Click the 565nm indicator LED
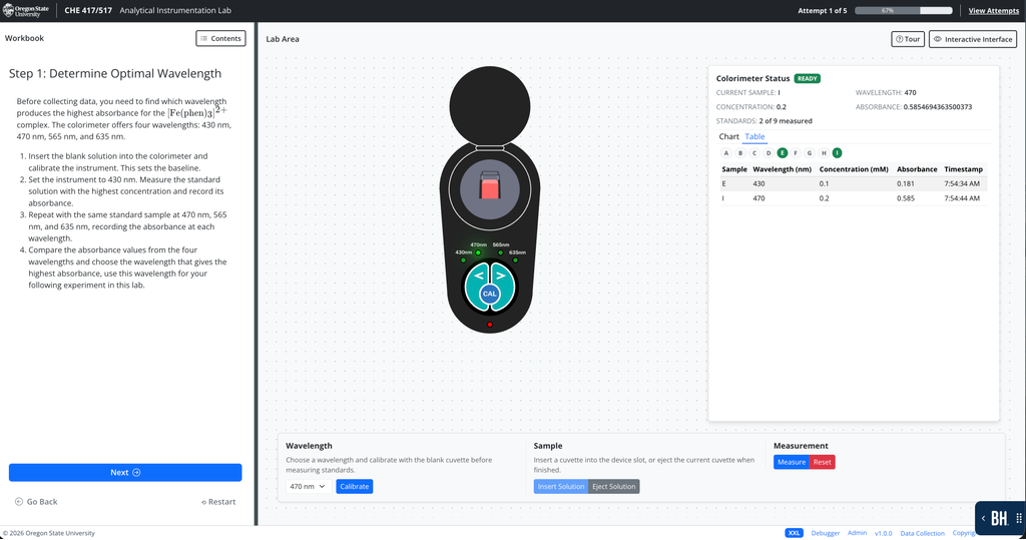The width and height of the screenshot is (1026, 540). click(x=501, y=253)
